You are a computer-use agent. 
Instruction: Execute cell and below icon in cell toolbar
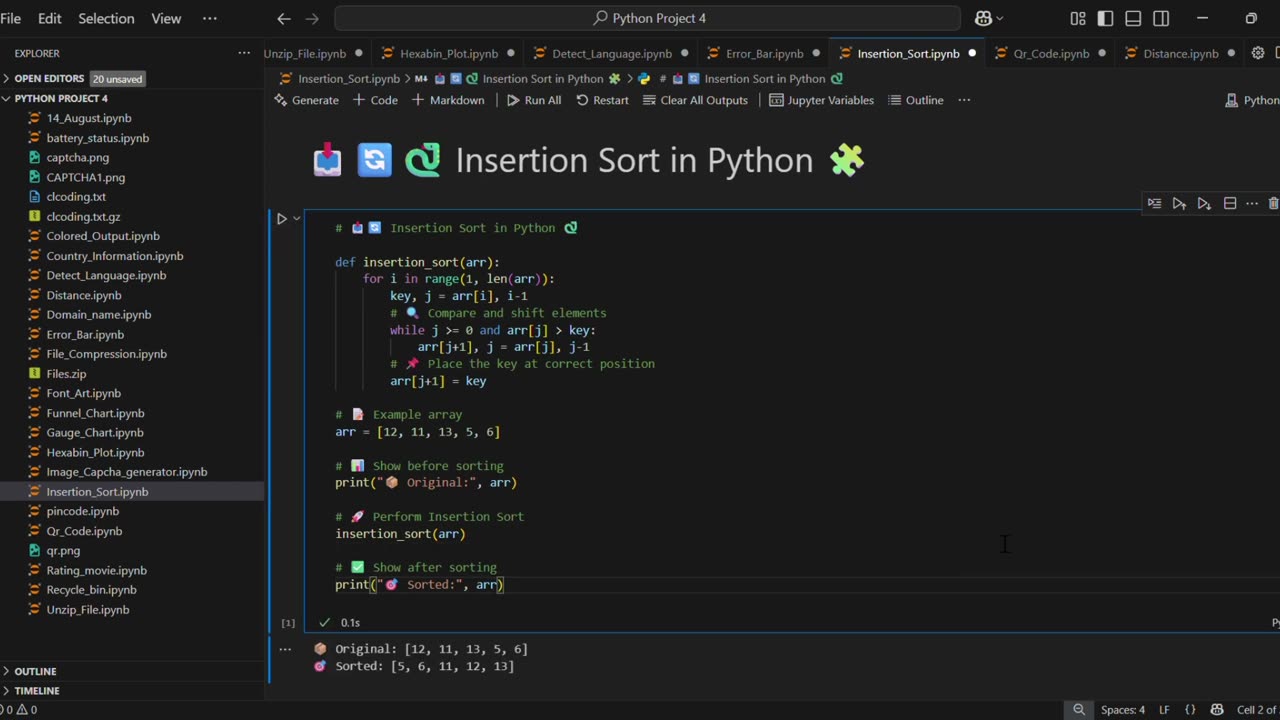pos(1204,203)
